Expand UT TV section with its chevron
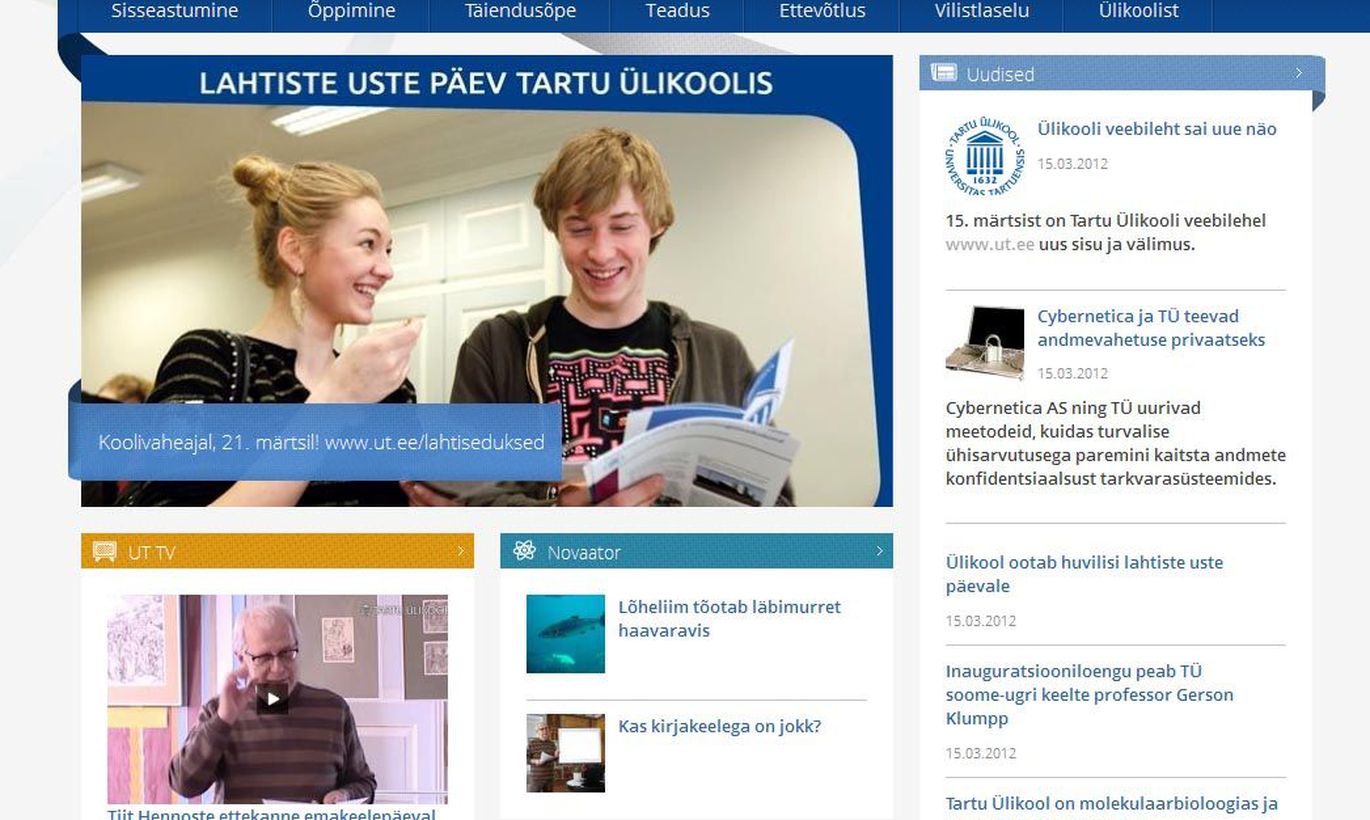1370x820 pixels. [461, 551]
